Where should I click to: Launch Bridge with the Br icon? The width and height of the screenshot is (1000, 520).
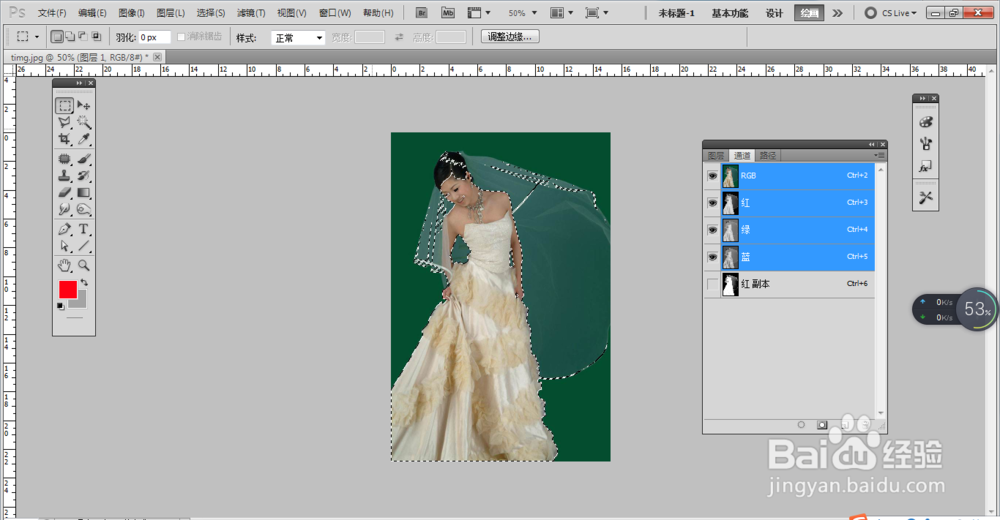(x=422, y=13)
